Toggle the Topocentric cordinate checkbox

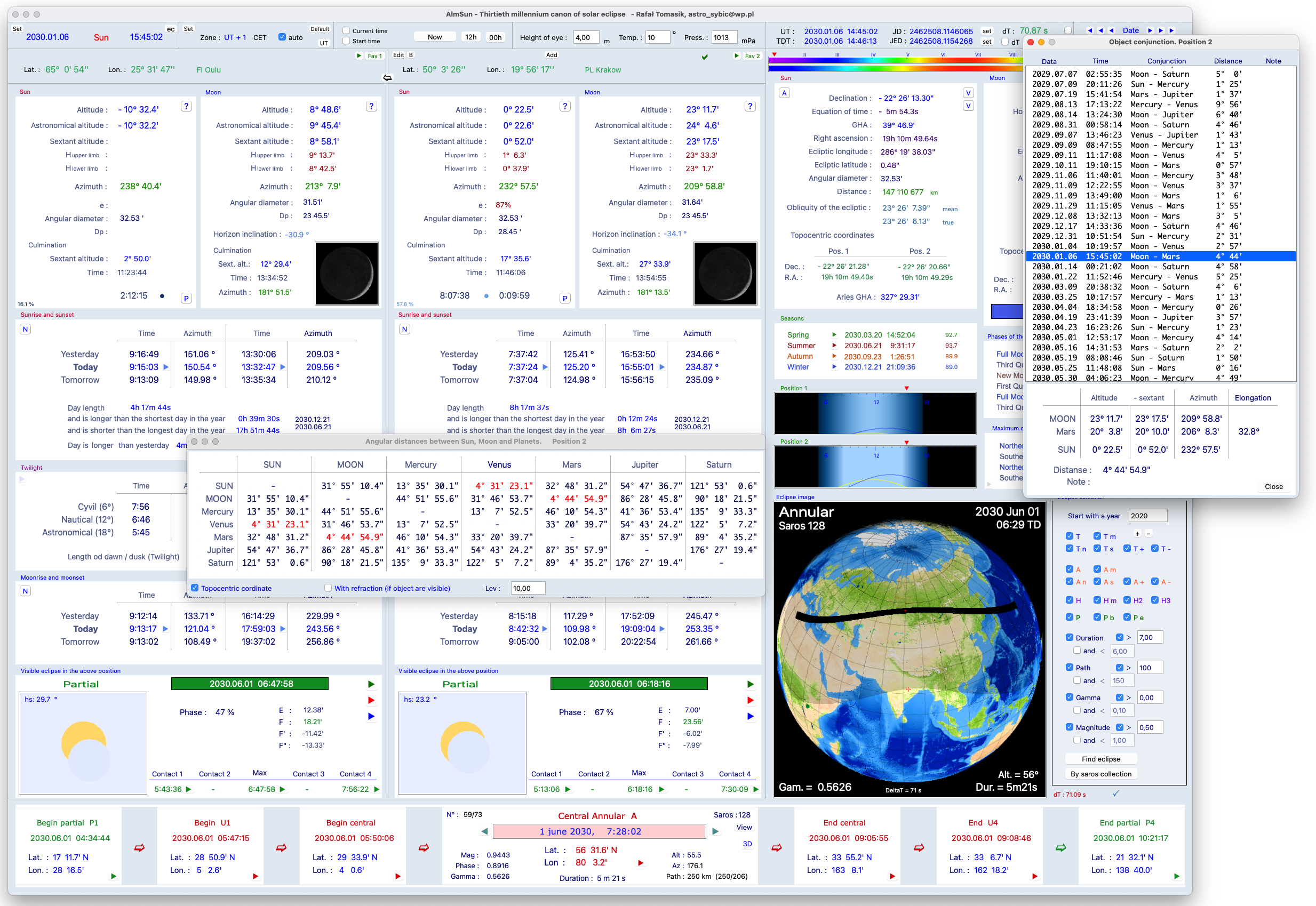pos(195,588)
